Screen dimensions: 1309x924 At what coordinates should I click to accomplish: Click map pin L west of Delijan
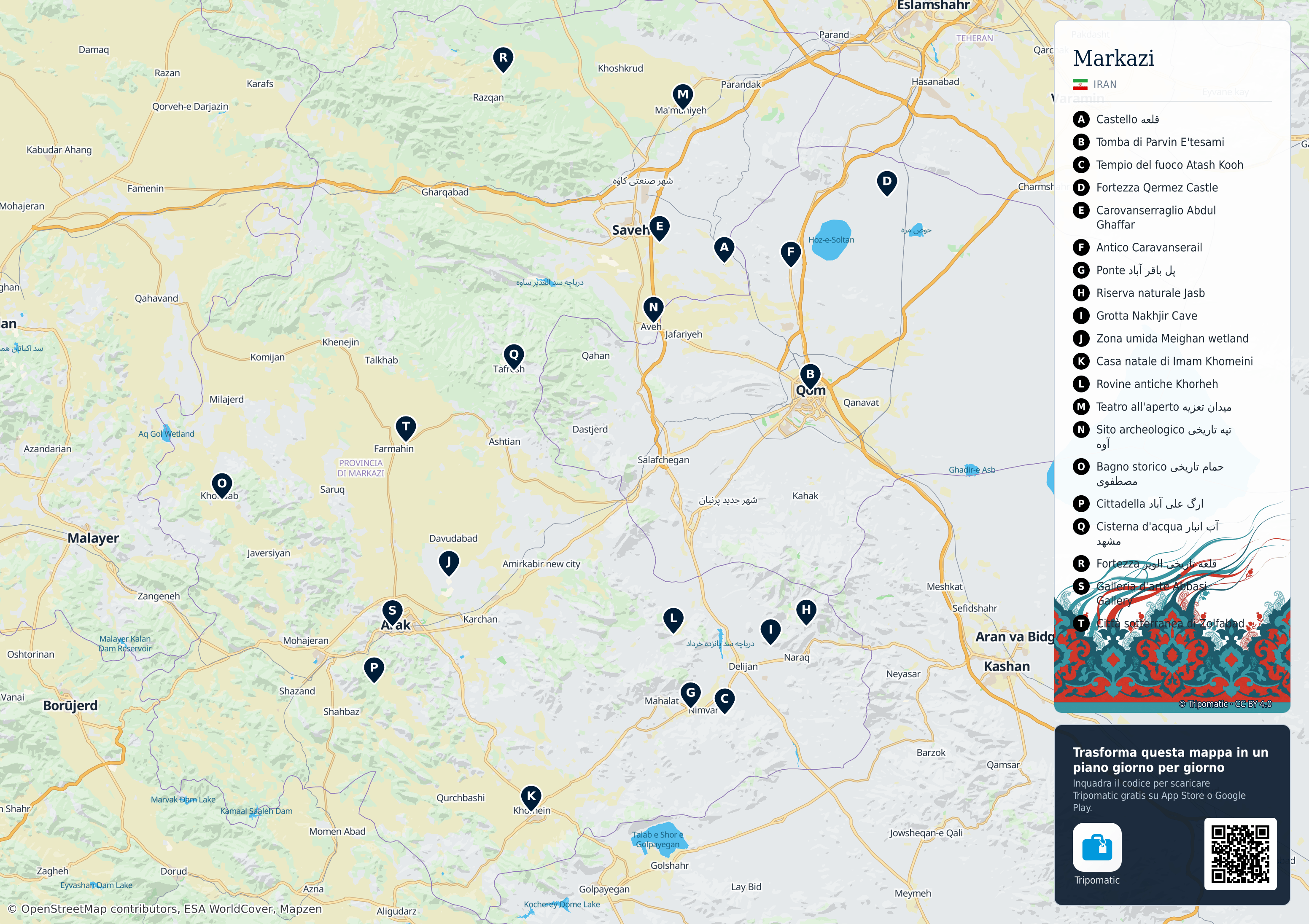tap(673, 620)
